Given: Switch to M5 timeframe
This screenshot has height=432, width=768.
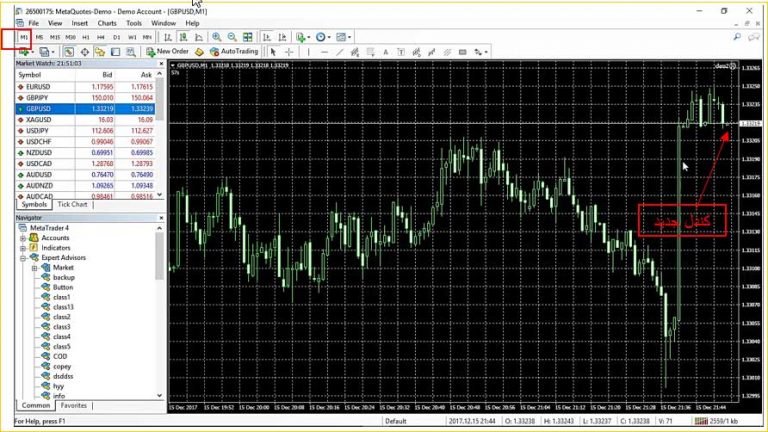Looking at the screenshot, I should pos(39,37).
